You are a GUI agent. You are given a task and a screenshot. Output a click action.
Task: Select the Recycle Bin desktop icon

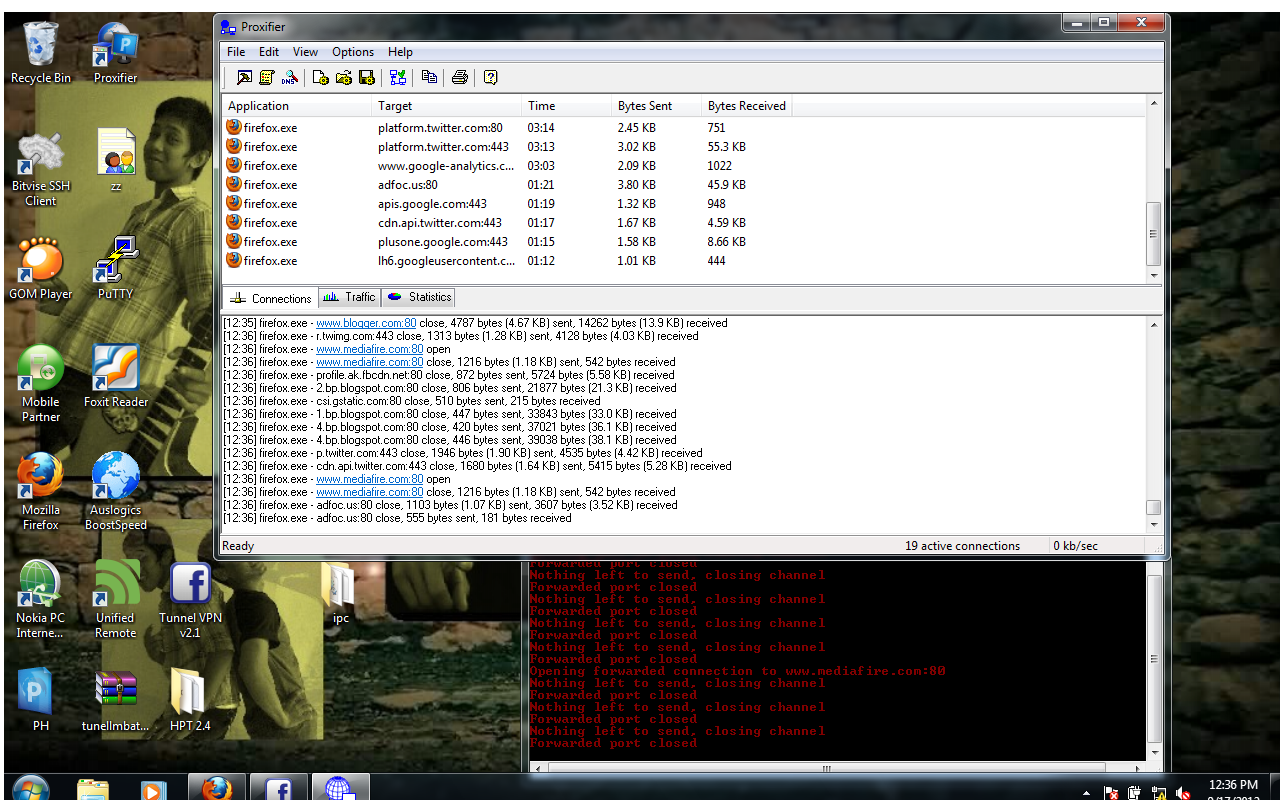coord(41,54)
